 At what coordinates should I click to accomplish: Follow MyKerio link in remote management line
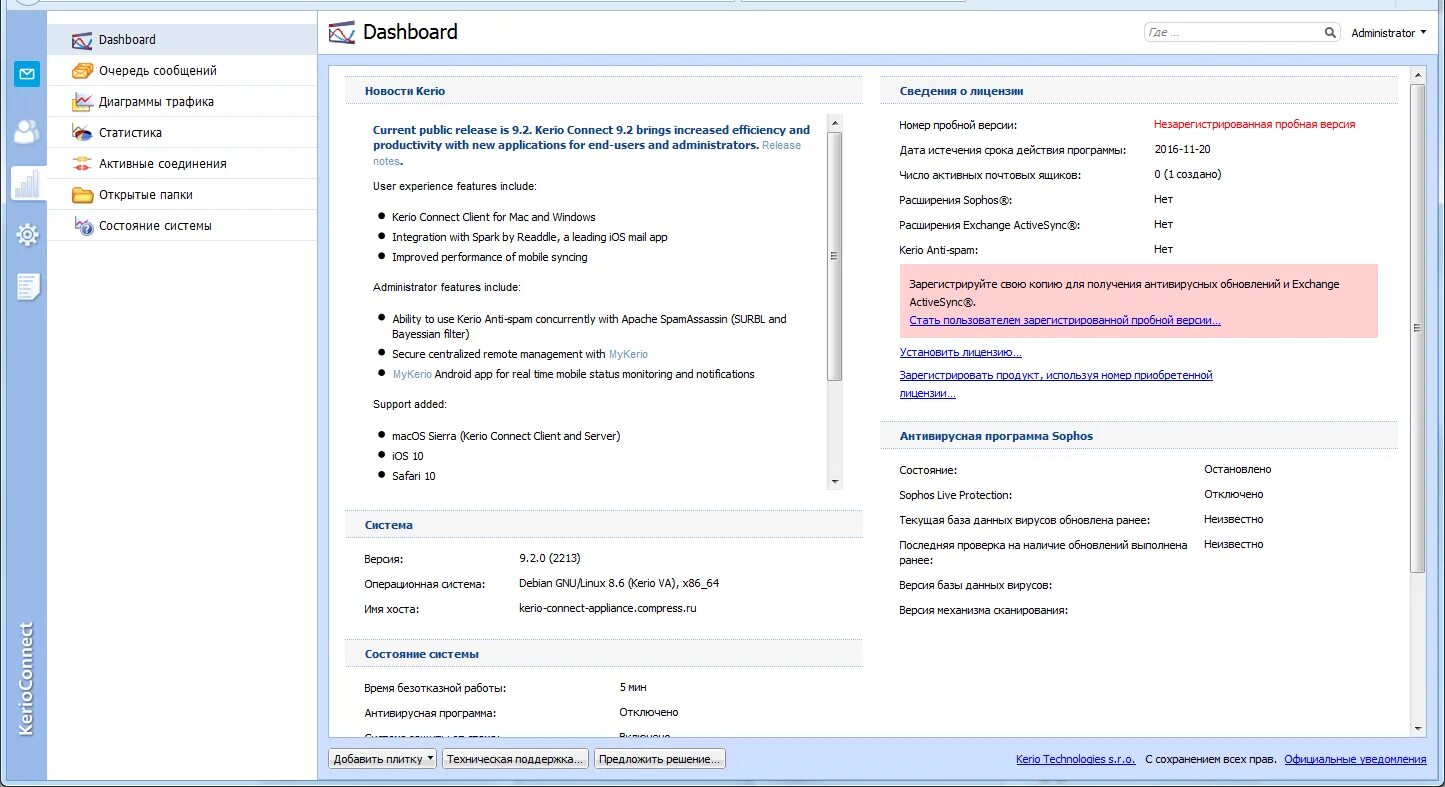[x=628, y=354]
